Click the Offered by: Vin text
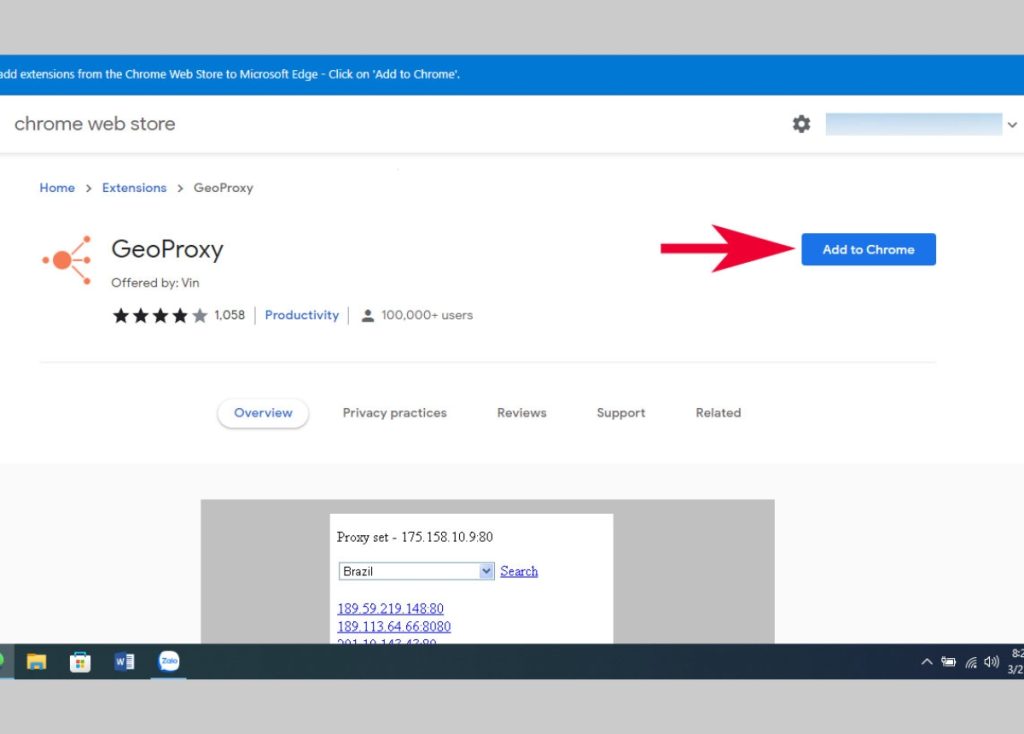The width and height of the screenshot is (1024, 734). coord(155,283)
